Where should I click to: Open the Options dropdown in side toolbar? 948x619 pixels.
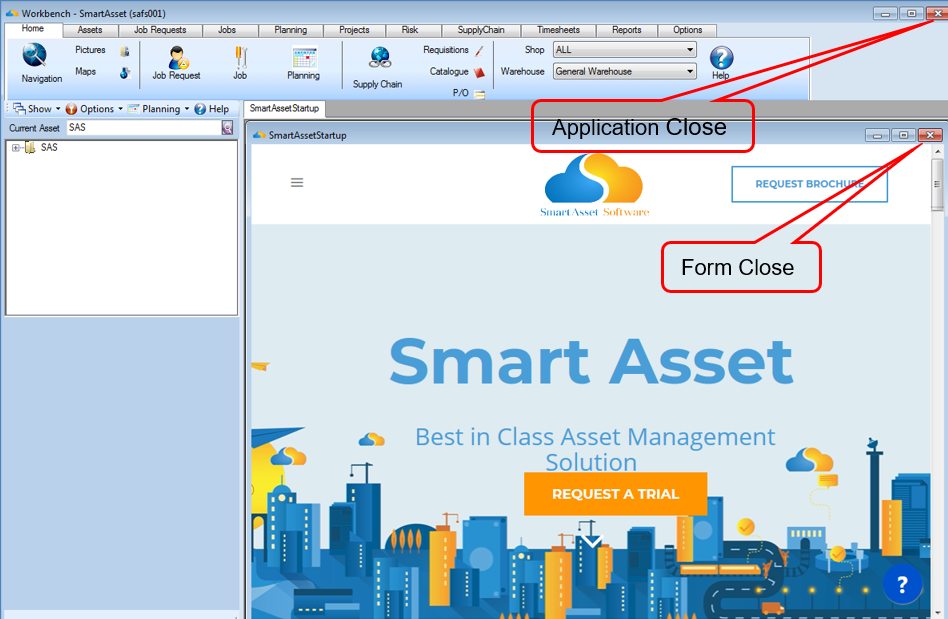click(x=94, y=109)
